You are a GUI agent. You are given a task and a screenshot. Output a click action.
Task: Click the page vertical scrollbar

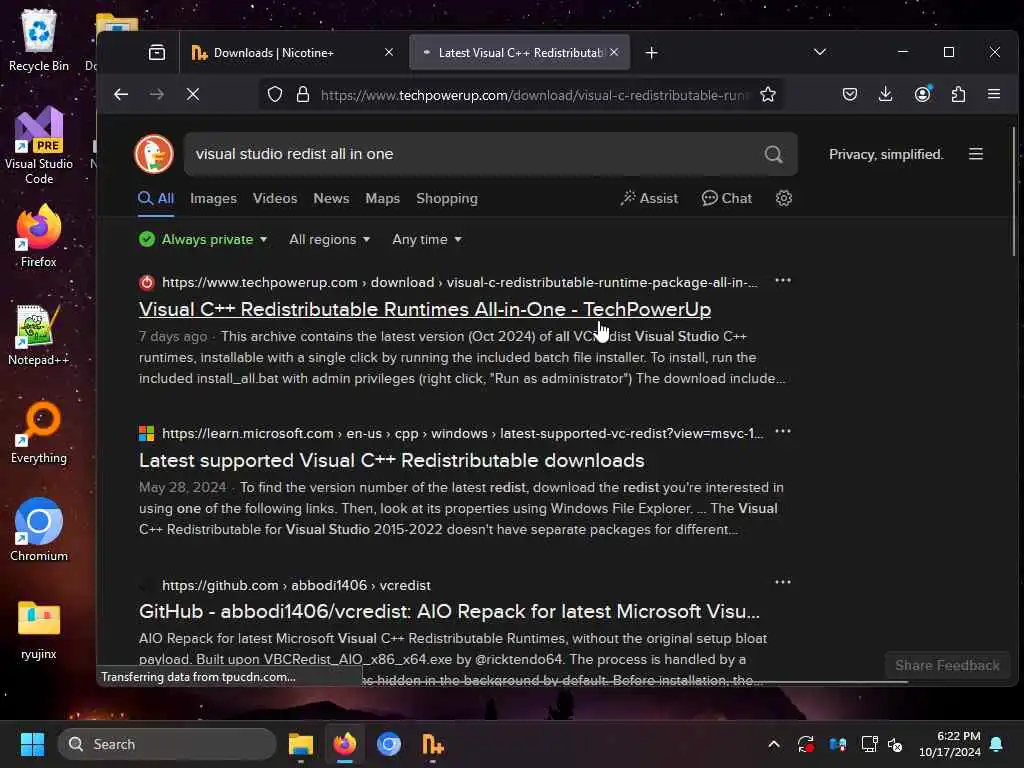pos(1014,191)
